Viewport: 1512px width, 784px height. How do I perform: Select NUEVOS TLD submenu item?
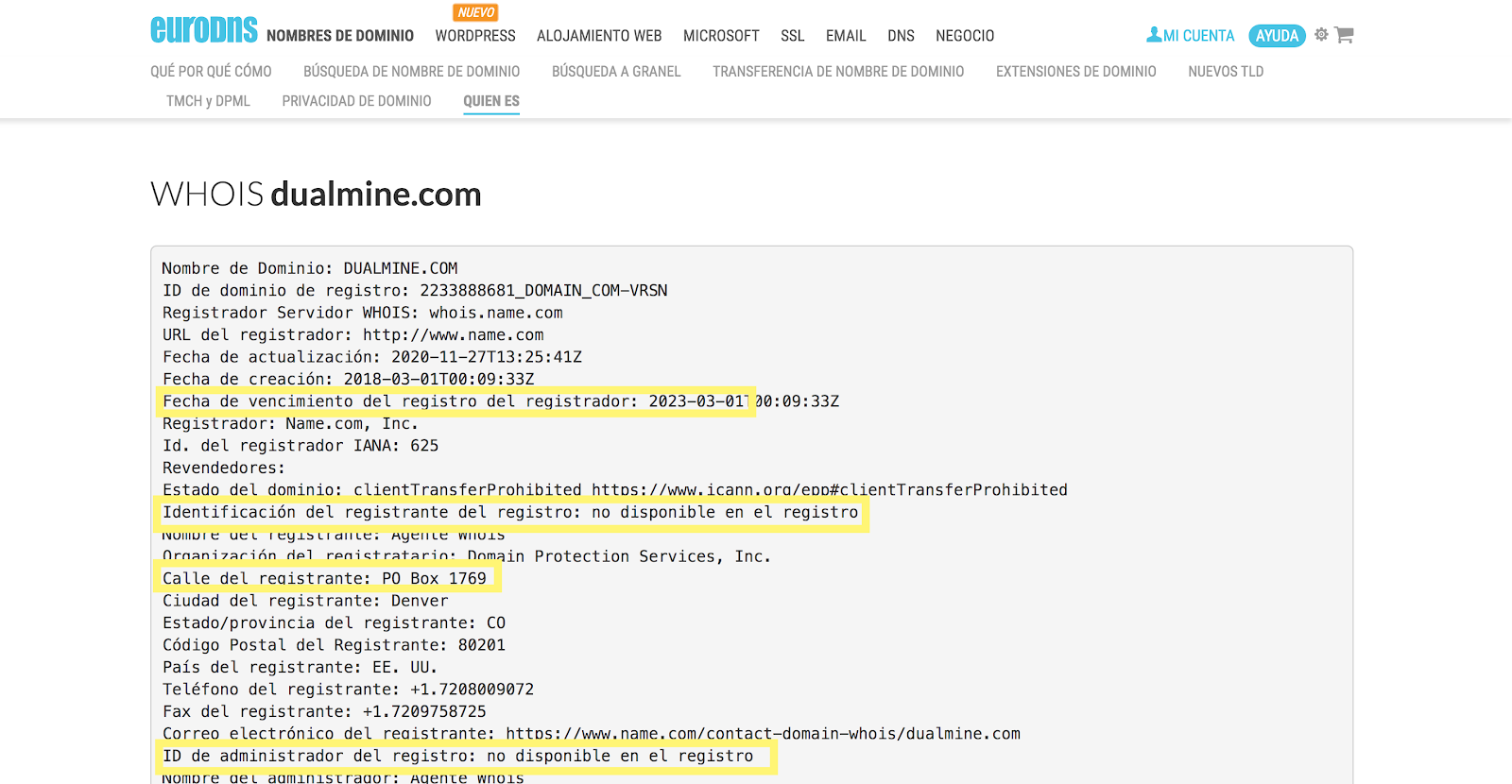point(1226,72)
